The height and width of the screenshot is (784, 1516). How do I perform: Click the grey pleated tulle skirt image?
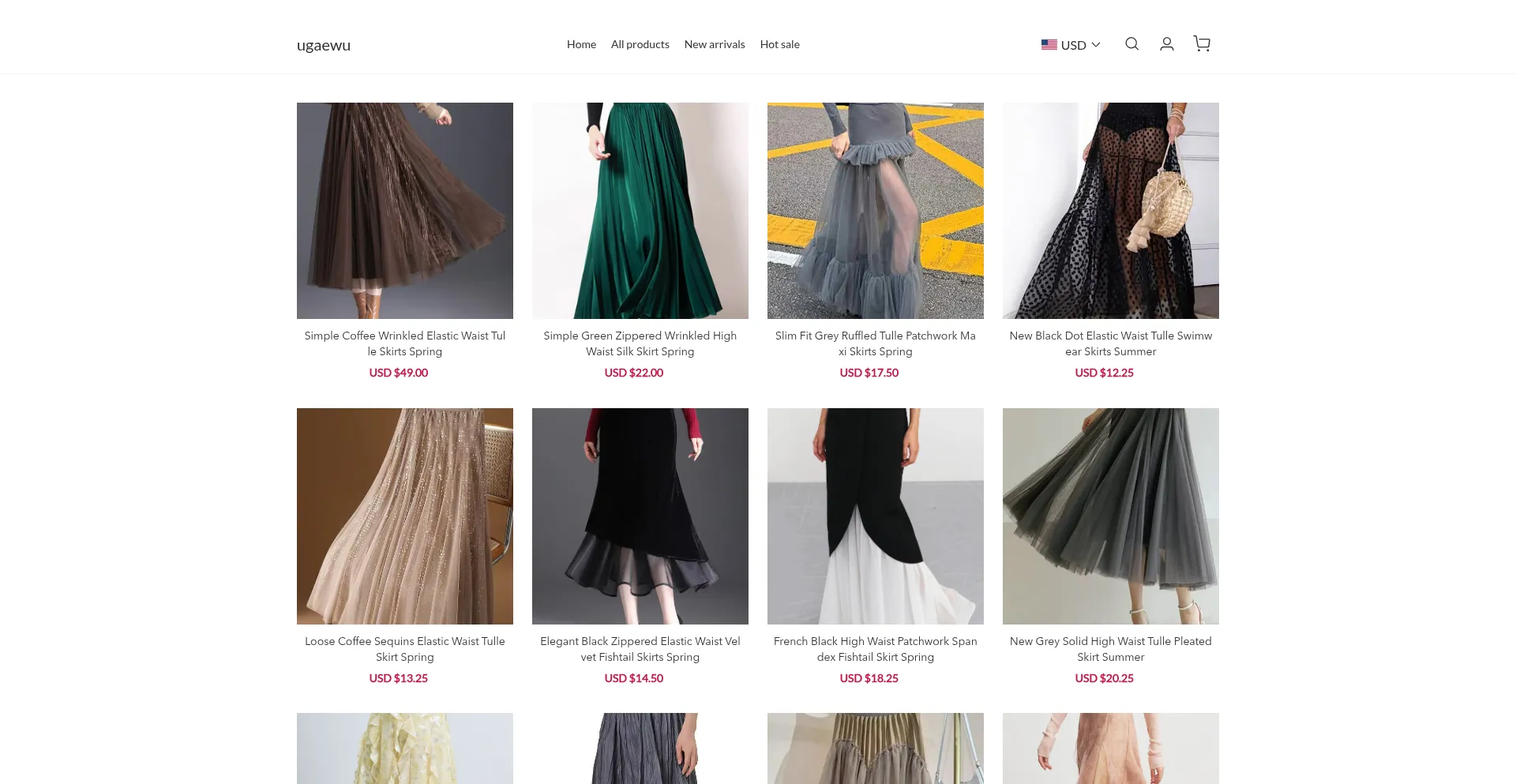(x=1111, y=516)
